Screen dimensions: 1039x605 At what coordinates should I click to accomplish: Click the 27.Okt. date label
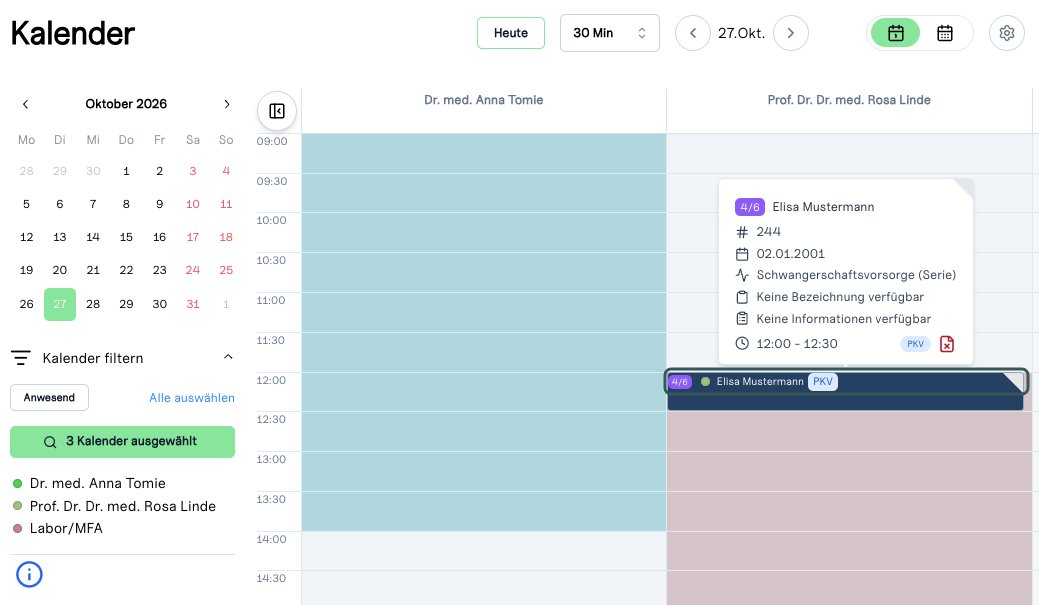click(x=741, y=33)
